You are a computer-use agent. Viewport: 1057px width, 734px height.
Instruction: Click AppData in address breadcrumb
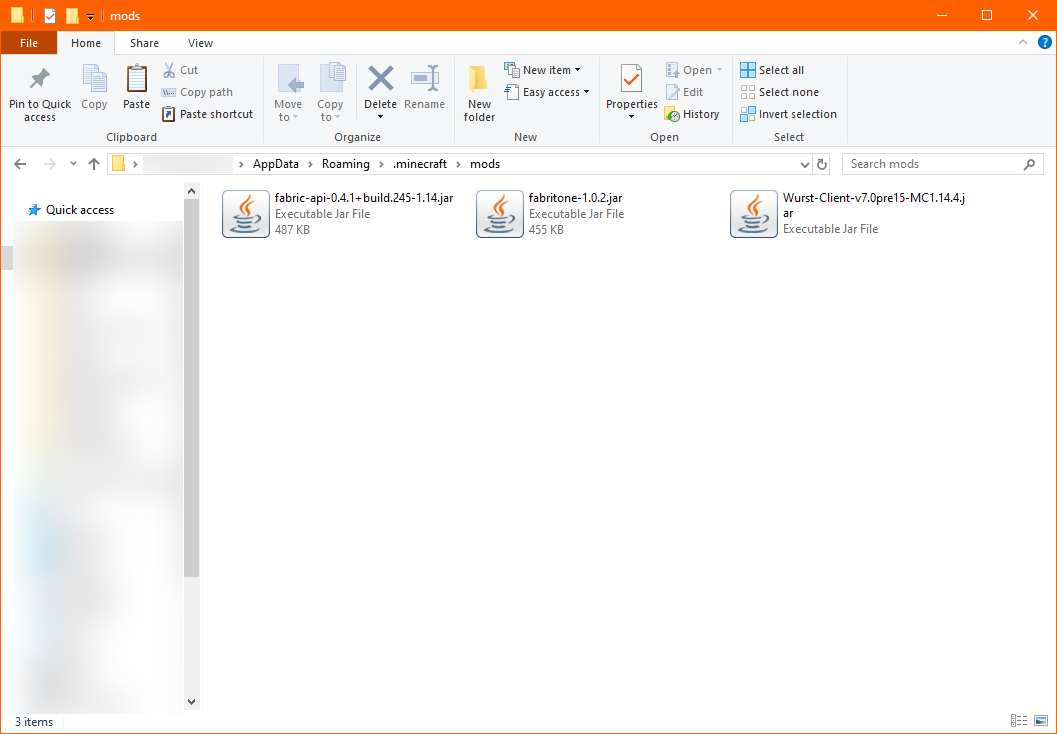click(x=276, y=164)
